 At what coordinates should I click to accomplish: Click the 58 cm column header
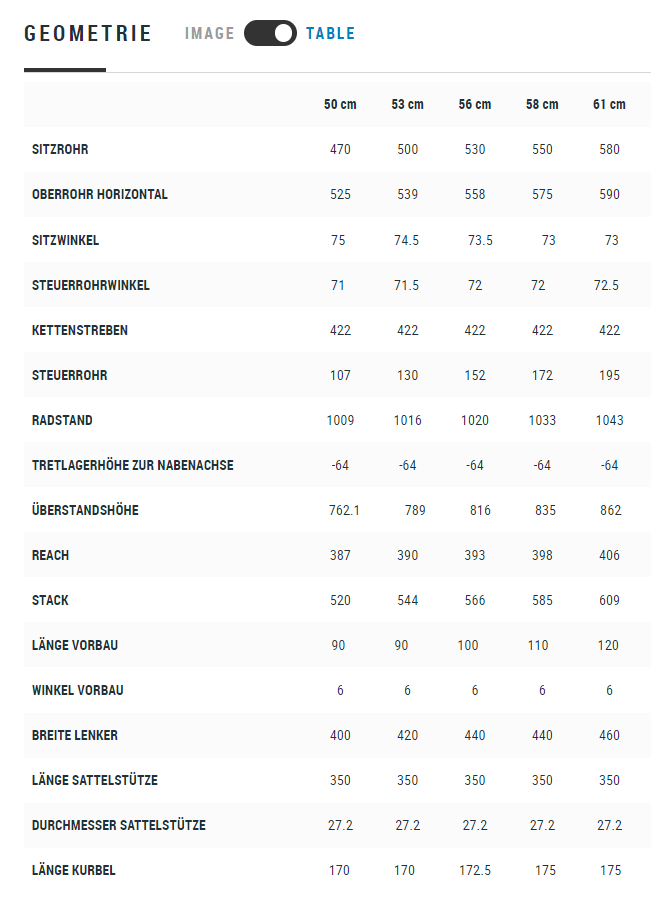(x=542, y=104)
